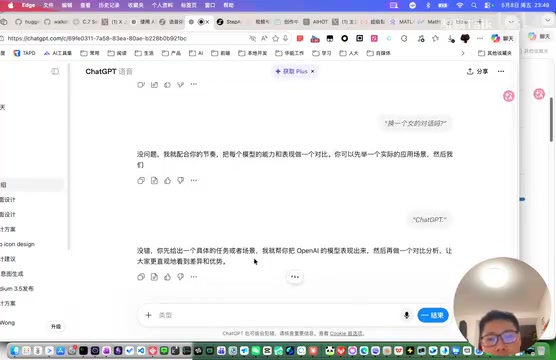Screen dimensions: 556x360
Task: Open the 收藏夹 menu
Action: pyautogui.click(x=135, y=5)
